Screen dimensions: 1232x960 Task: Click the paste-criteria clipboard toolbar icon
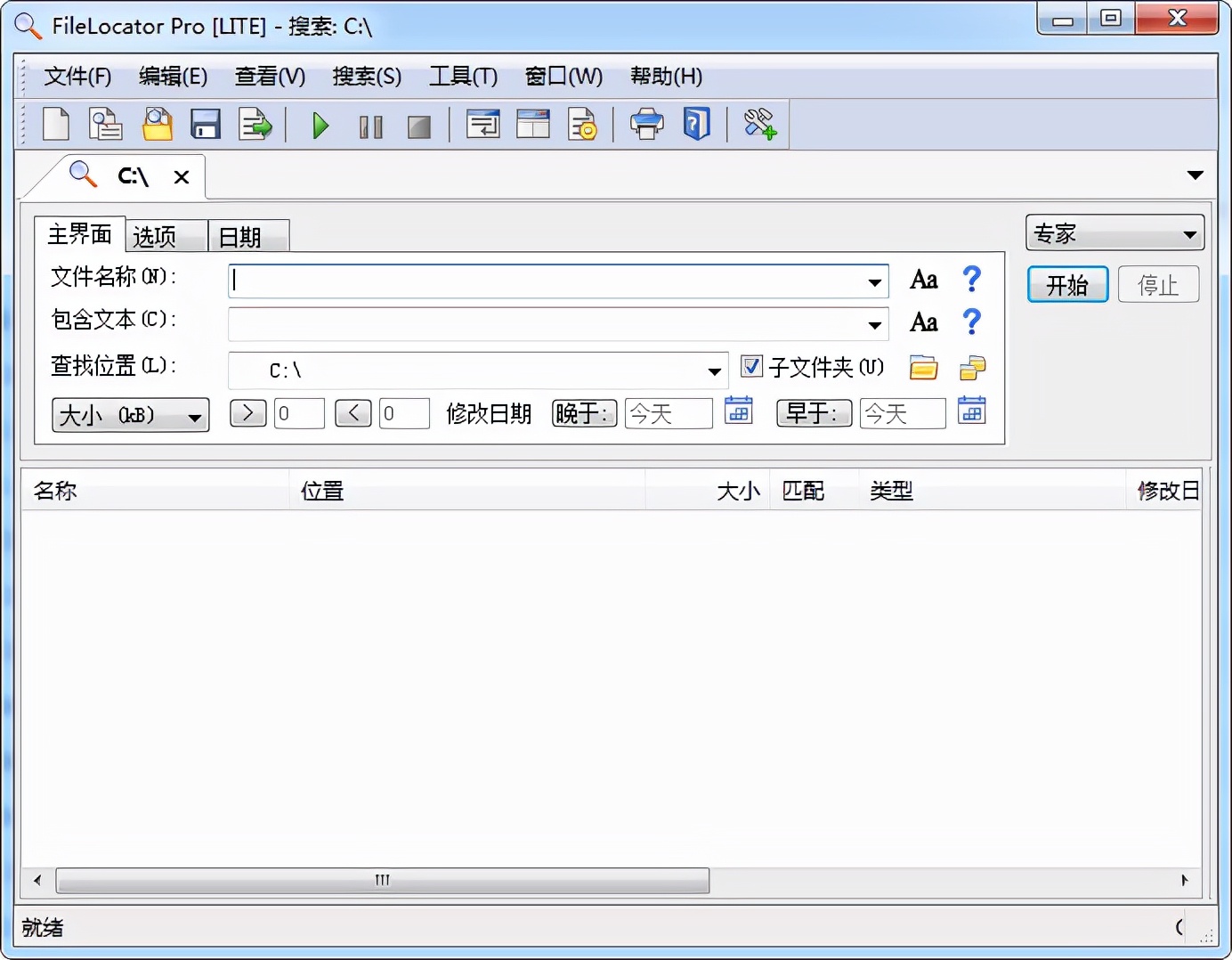(x=106, y=124)
